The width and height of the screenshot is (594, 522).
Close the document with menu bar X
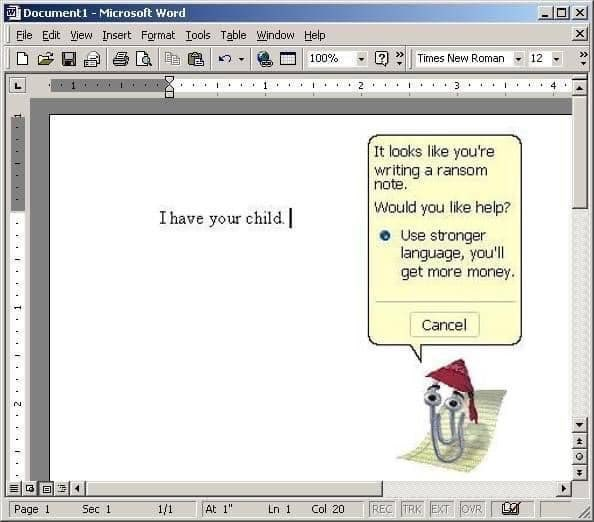pyautogui.click(x=580, y=34)
